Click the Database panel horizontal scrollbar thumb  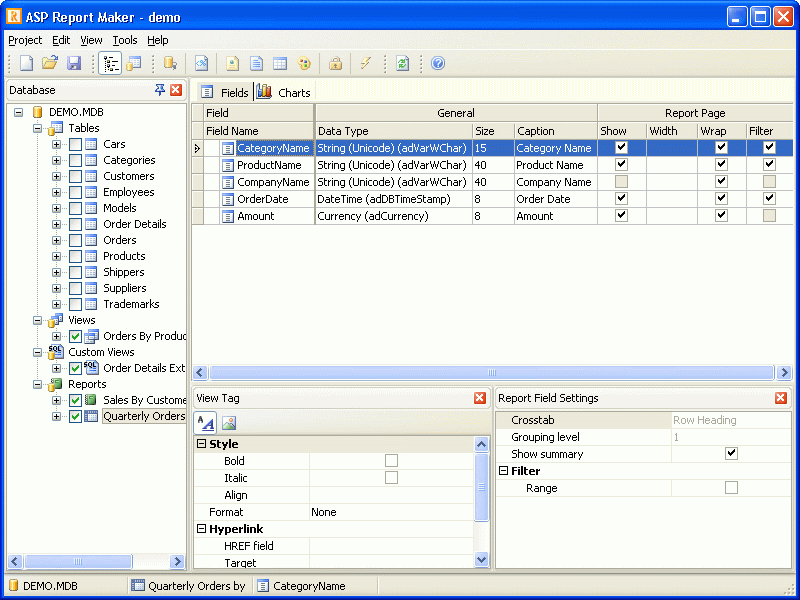click(x=78, y=562)
